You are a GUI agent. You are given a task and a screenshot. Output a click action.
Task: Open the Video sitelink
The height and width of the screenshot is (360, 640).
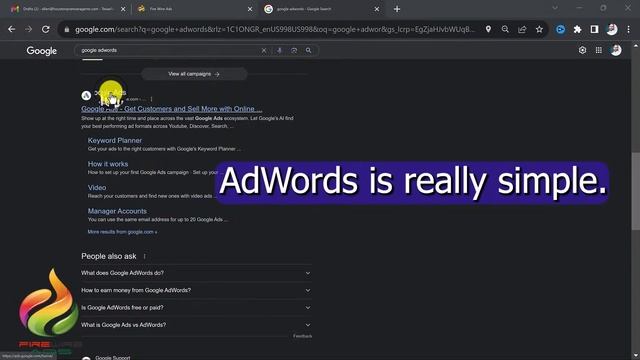97,188
